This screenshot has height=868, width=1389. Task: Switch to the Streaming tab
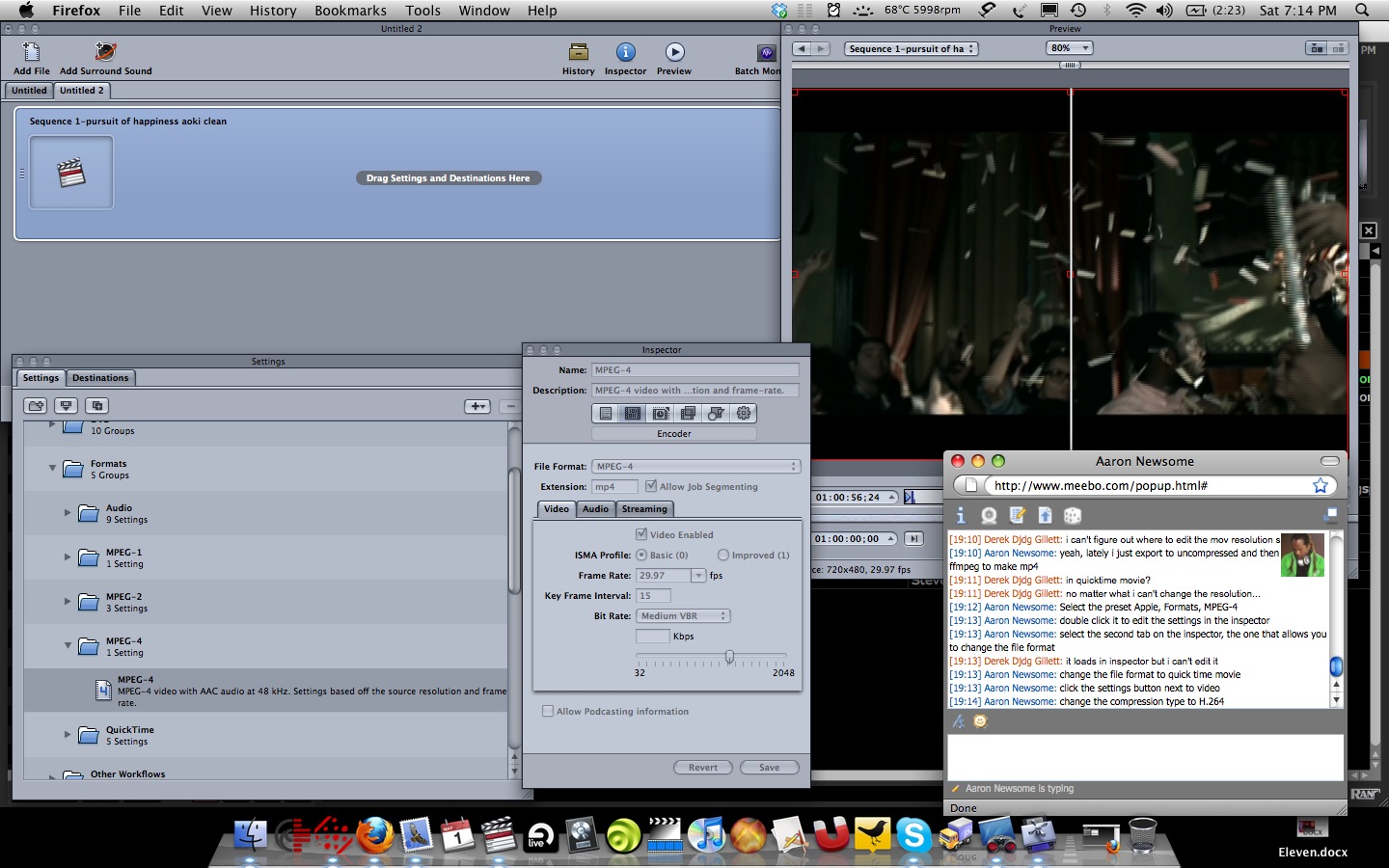pyautogui.click(x=644, y=509)
